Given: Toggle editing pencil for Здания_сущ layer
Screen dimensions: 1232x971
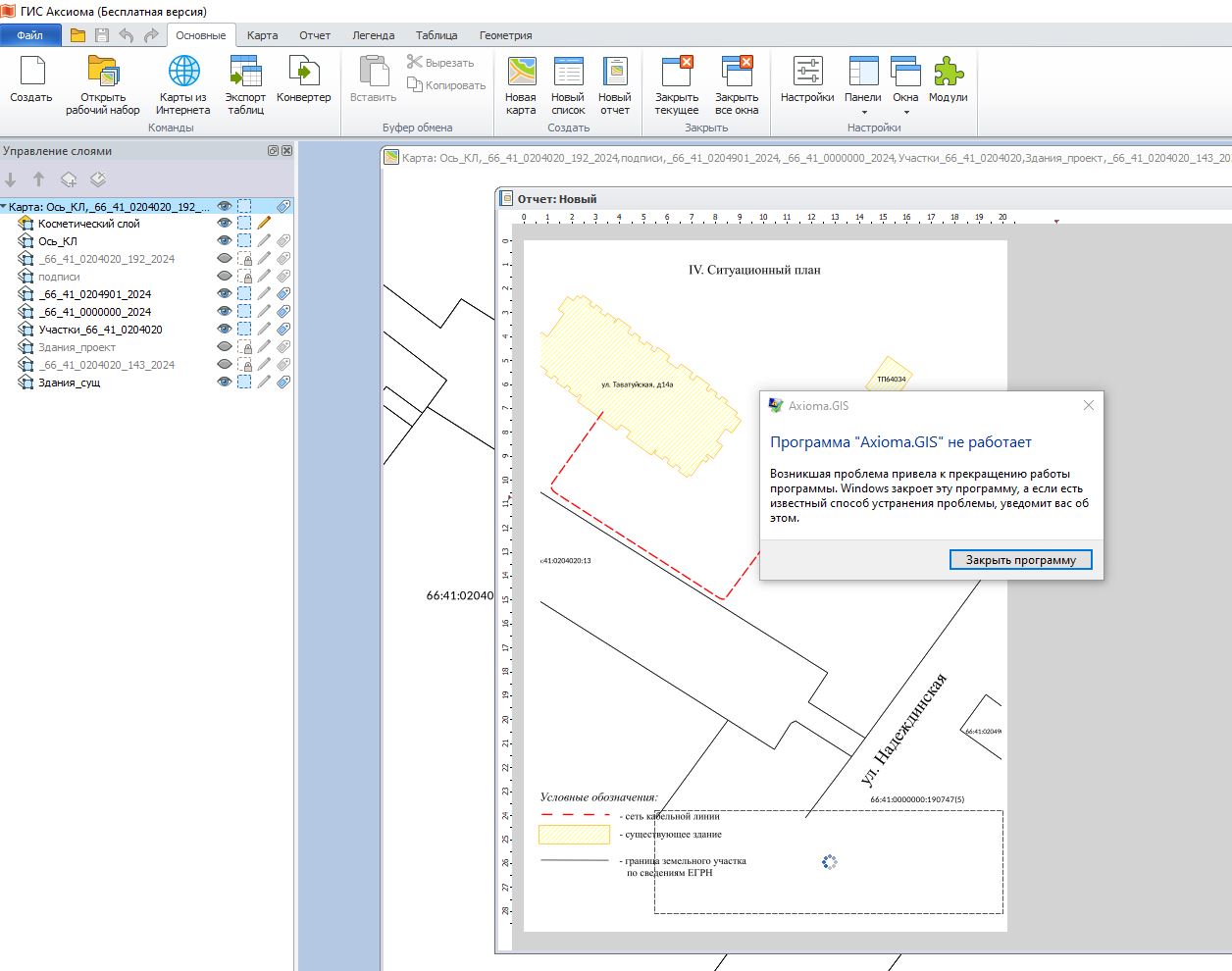Looking at the screenshot, I should pos(264,383).
